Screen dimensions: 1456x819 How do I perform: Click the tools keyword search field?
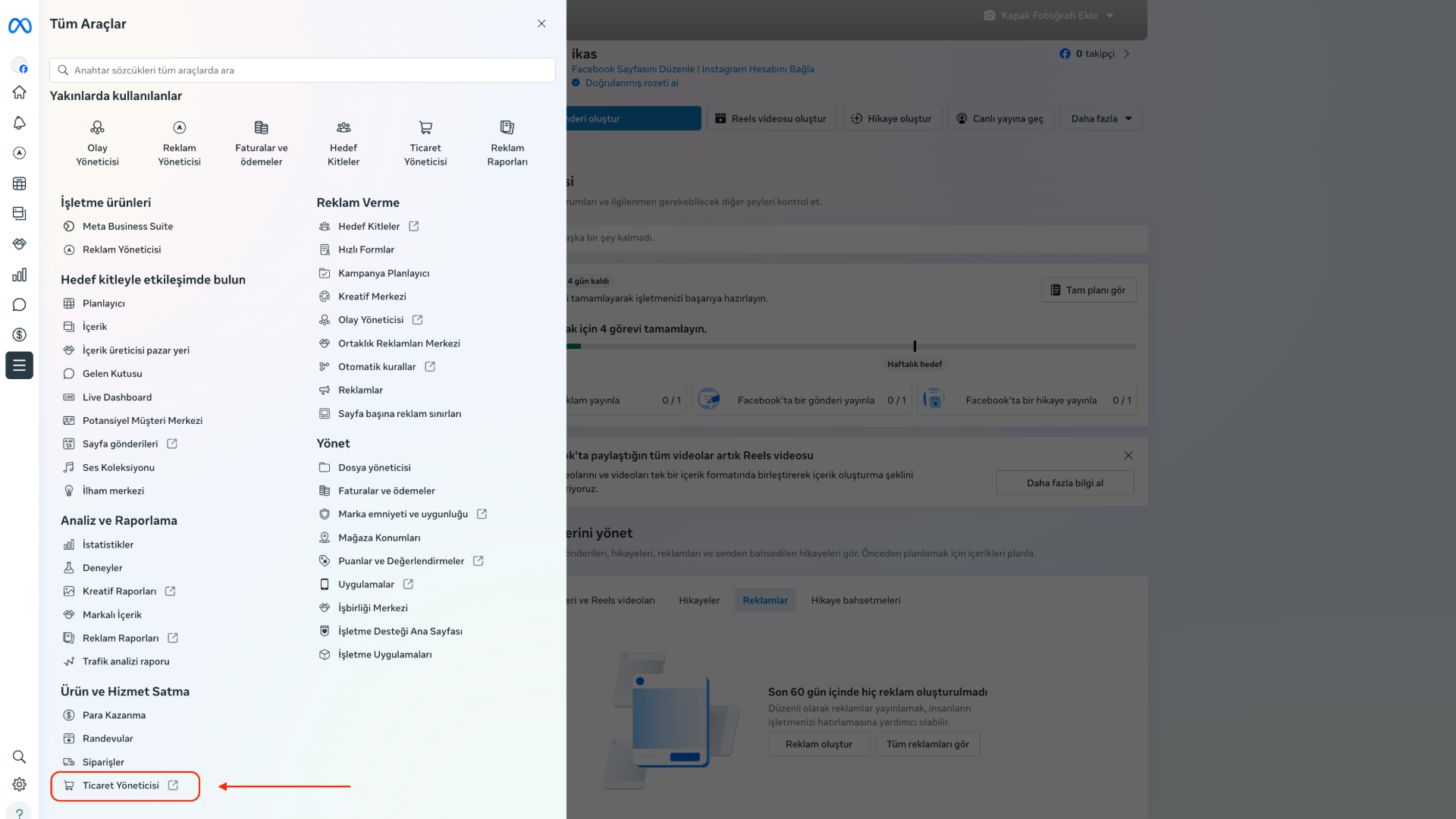[303, 70]
